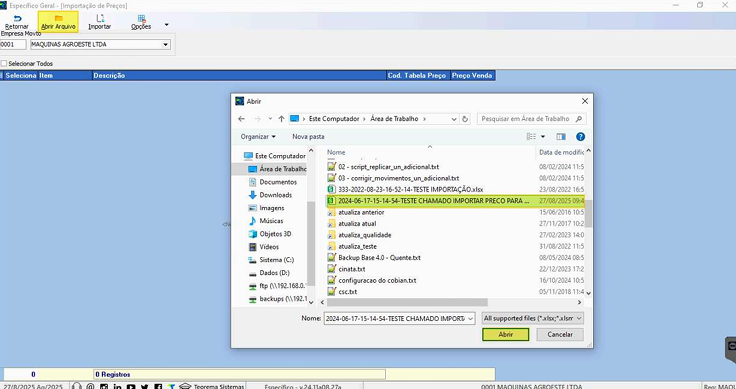The image size is (736, 389).
Task: Open the ftp network drive
Action: tap(277, 286)
